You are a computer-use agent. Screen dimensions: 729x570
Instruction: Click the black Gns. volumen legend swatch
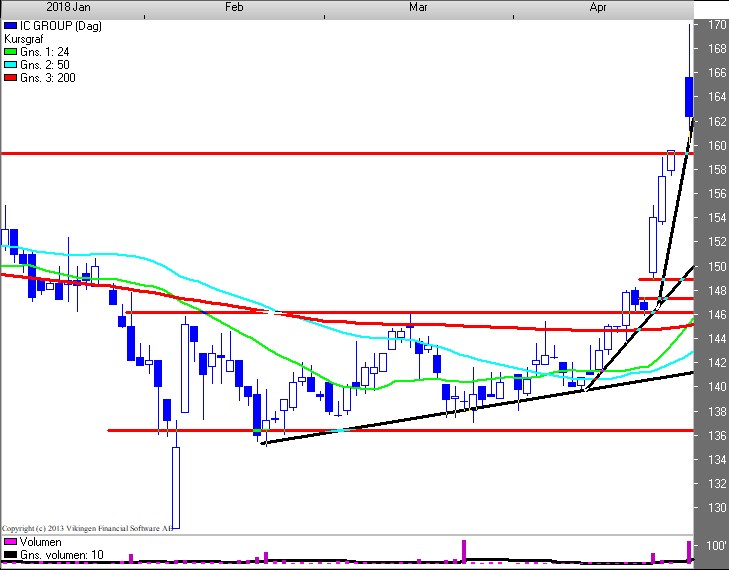(10, 555)
